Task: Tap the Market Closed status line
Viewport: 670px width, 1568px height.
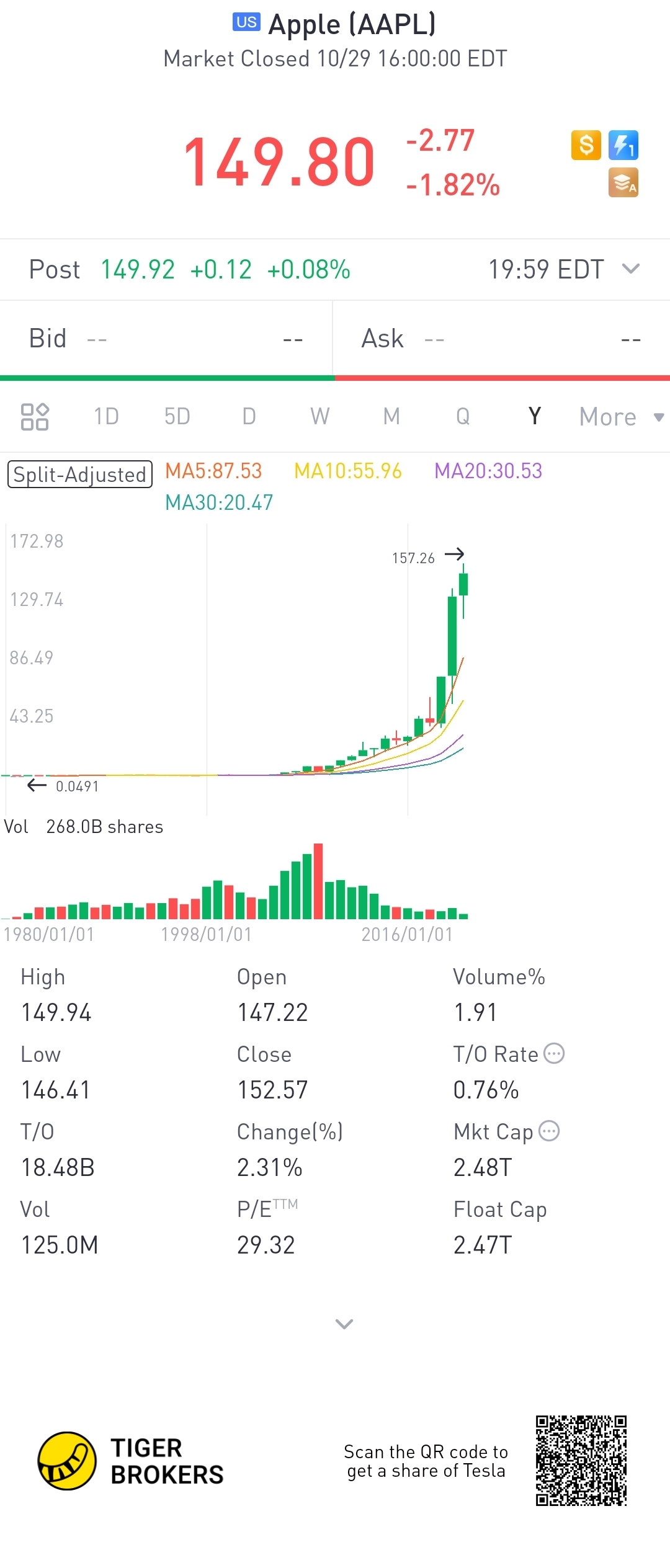Action: click(x=335, y=59)
